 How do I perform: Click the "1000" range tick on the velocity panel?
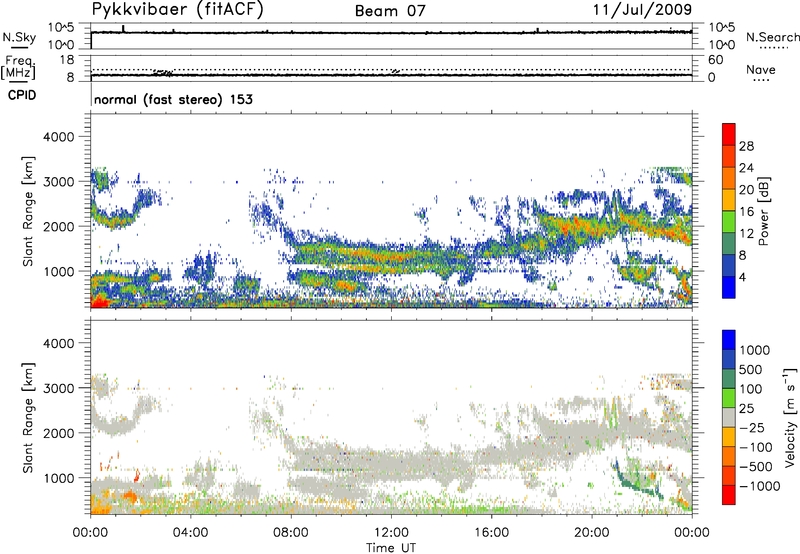click(x=58, y=478)
